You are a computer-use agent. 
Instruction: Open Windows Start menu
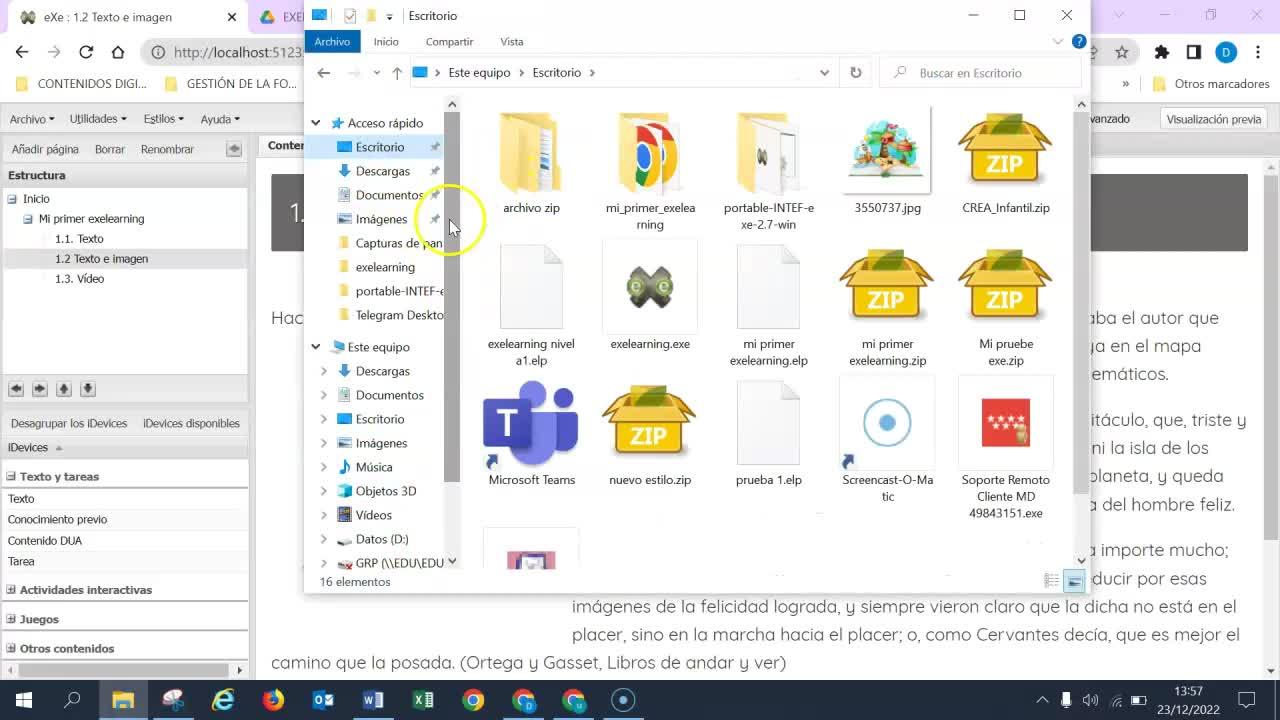(23, 700)
